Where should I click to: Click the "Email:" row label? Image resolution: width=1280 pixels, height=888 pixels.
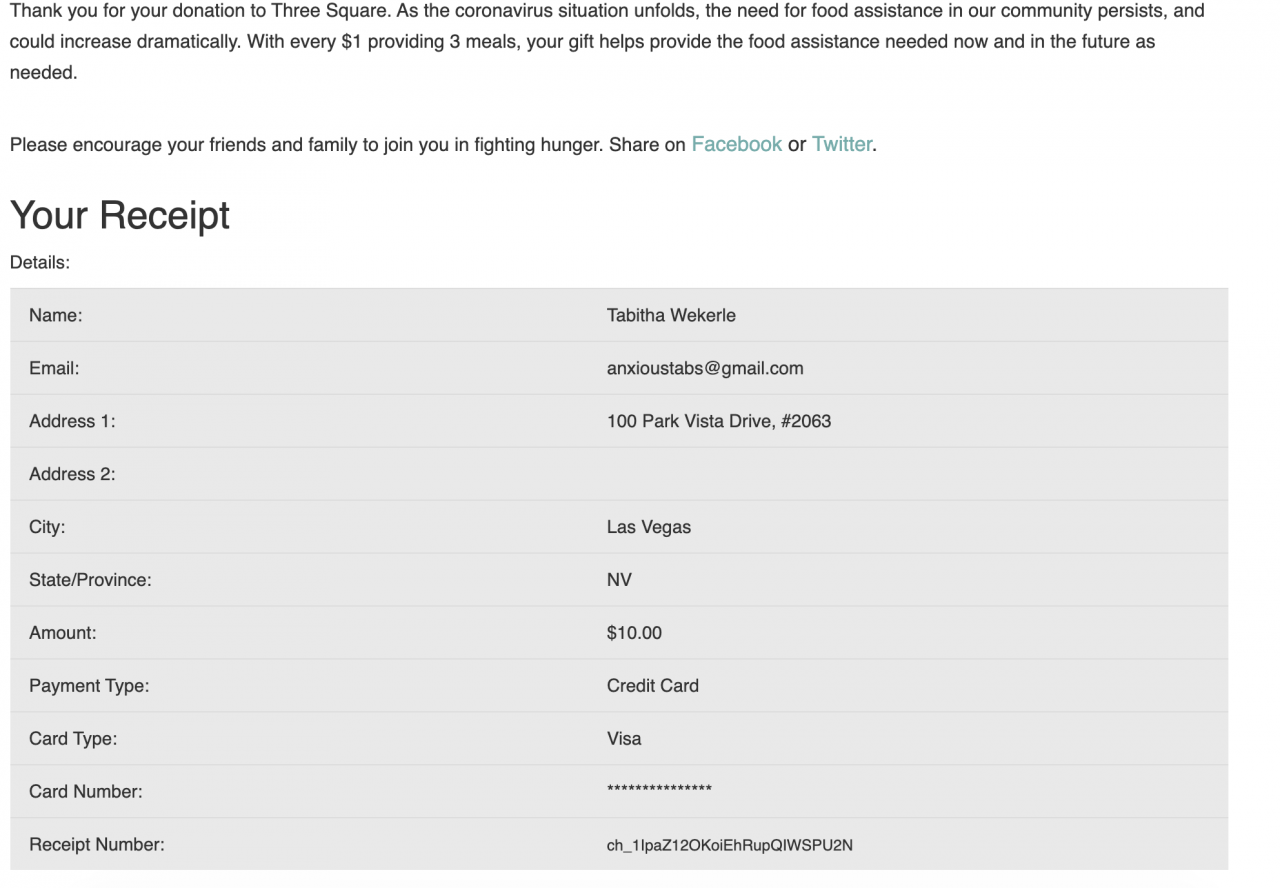[x=54, y=368]
